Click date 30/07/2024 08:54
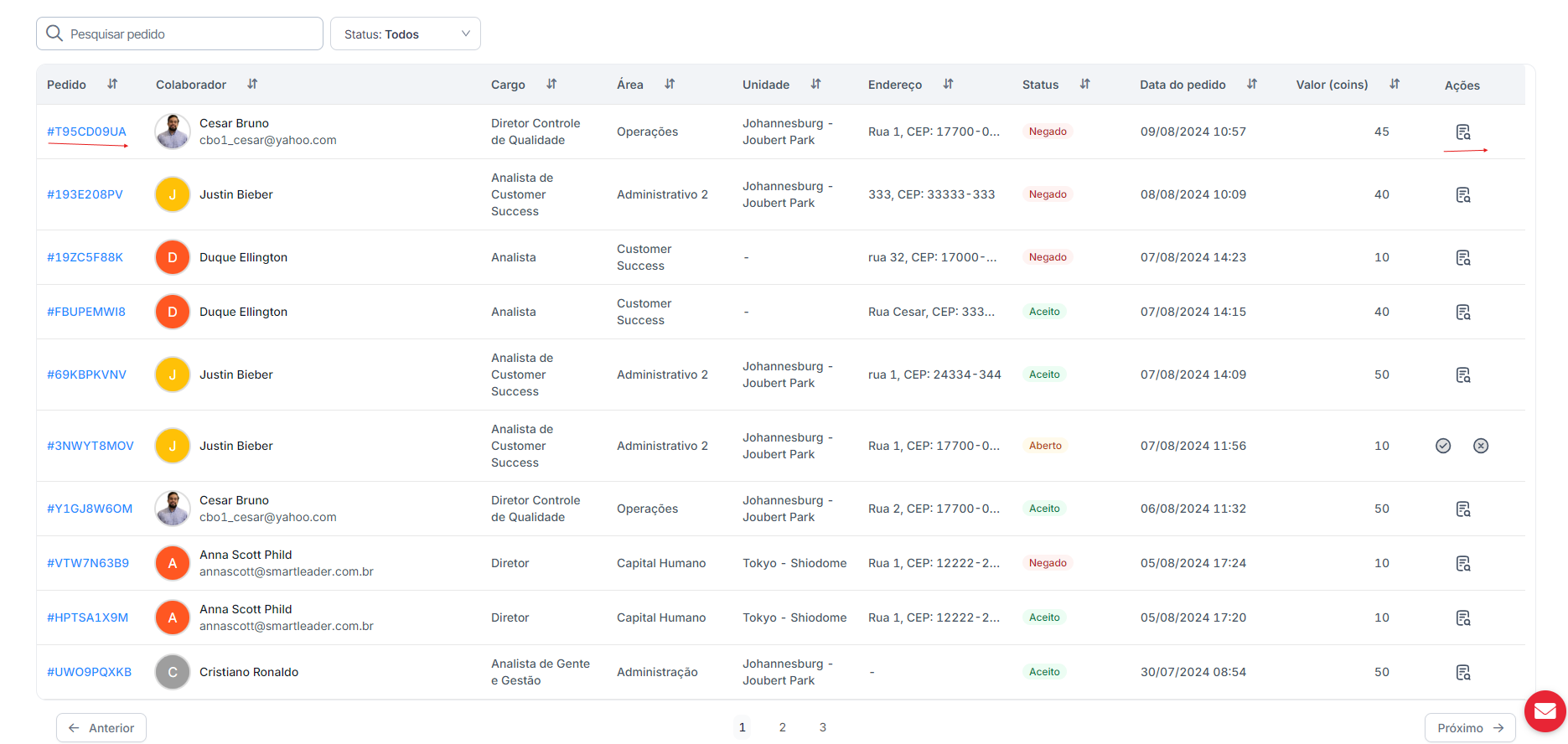This screenshot has height=744, width=1568. click(x=1193, y=672)
